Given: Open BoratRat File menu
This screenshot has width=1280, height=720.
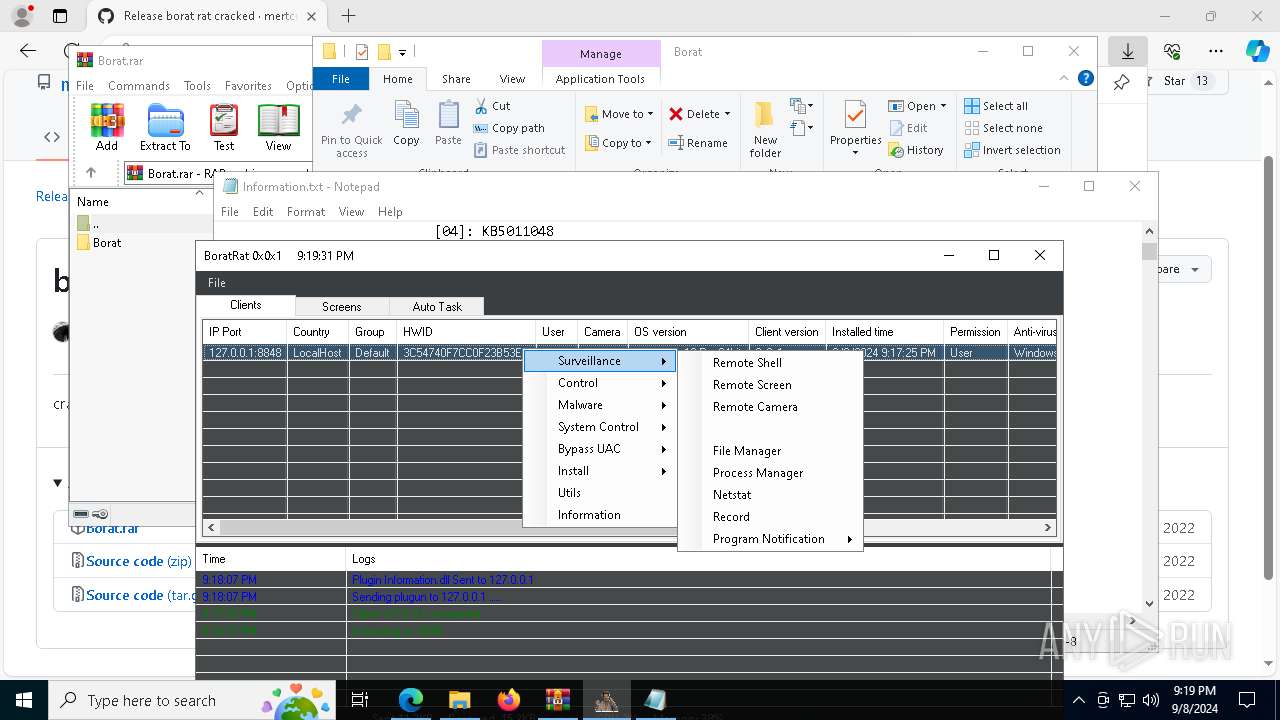Looking at the screenshot, I should [x=216, y=283].
